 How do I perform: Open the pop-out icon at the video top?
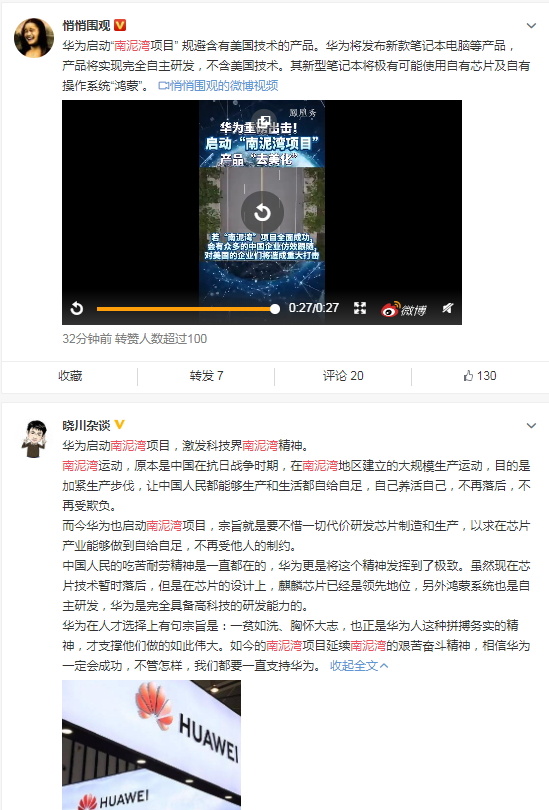point(264,121)
